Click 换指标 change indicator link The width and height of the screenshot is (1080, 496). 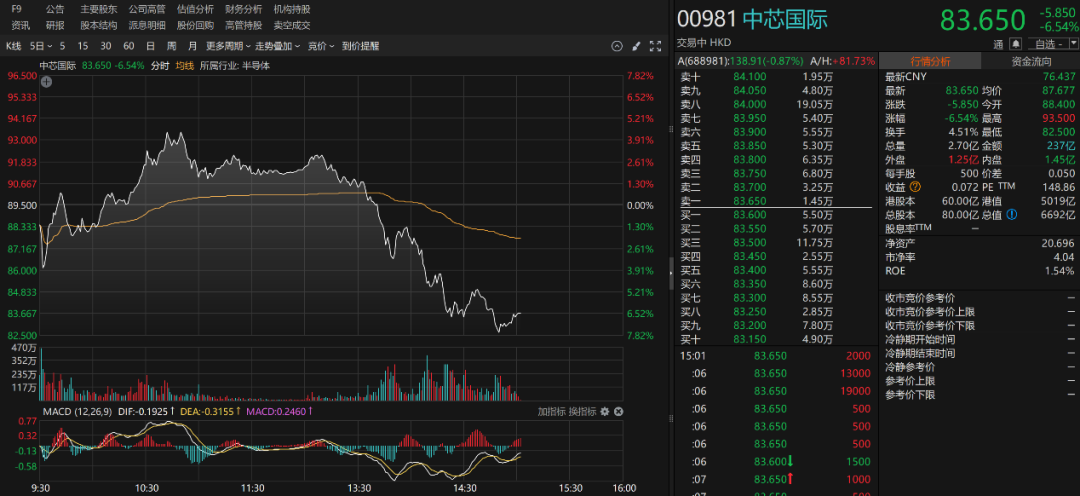[582, 411]
